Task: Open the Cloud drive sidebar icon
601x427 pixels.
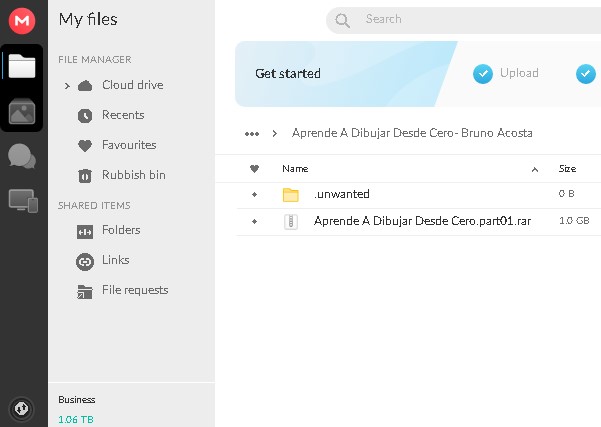Action: pyautogui.click(x=22, y=66)
